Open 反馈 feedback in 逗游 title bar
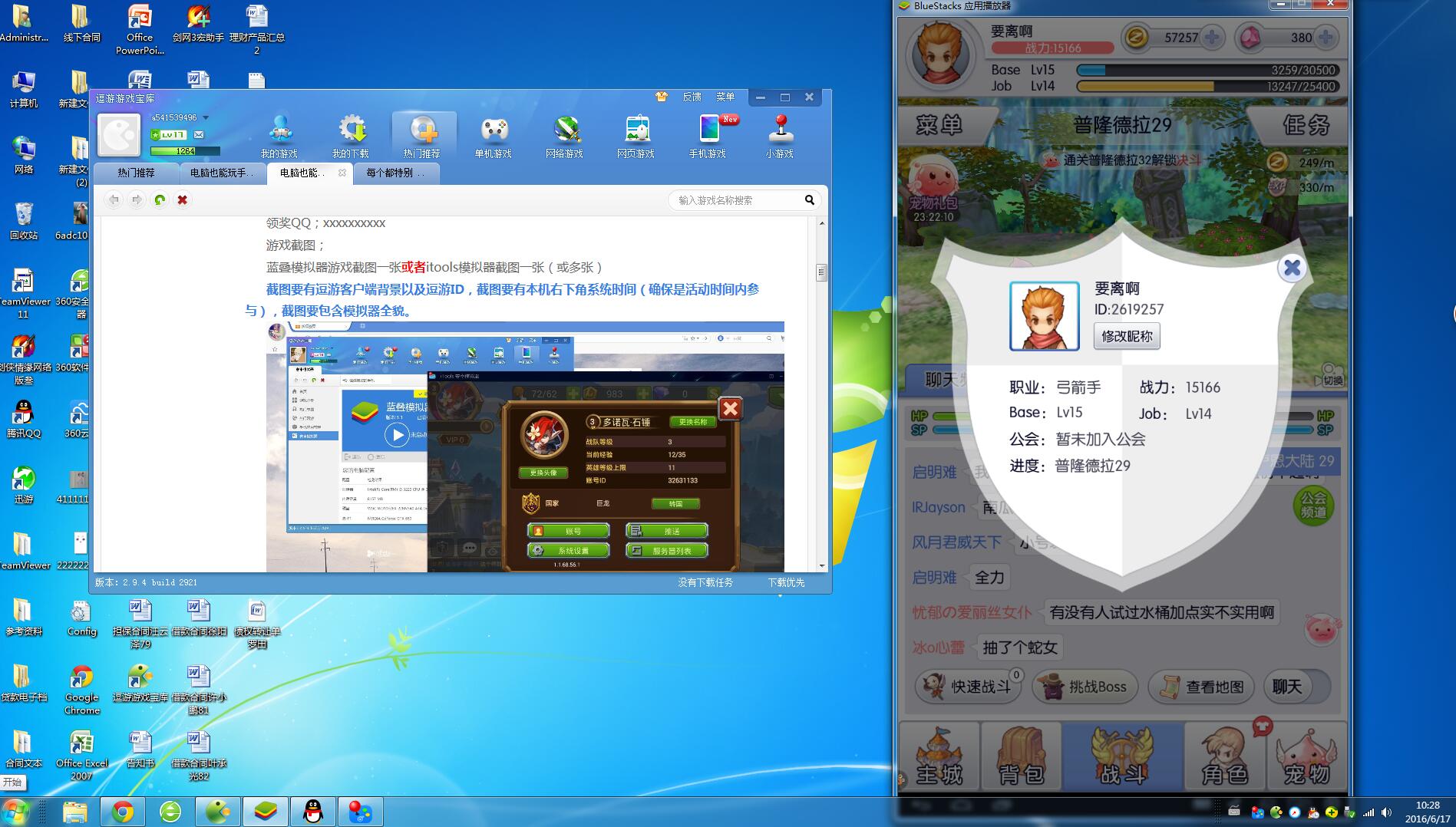 pos(692,97)
